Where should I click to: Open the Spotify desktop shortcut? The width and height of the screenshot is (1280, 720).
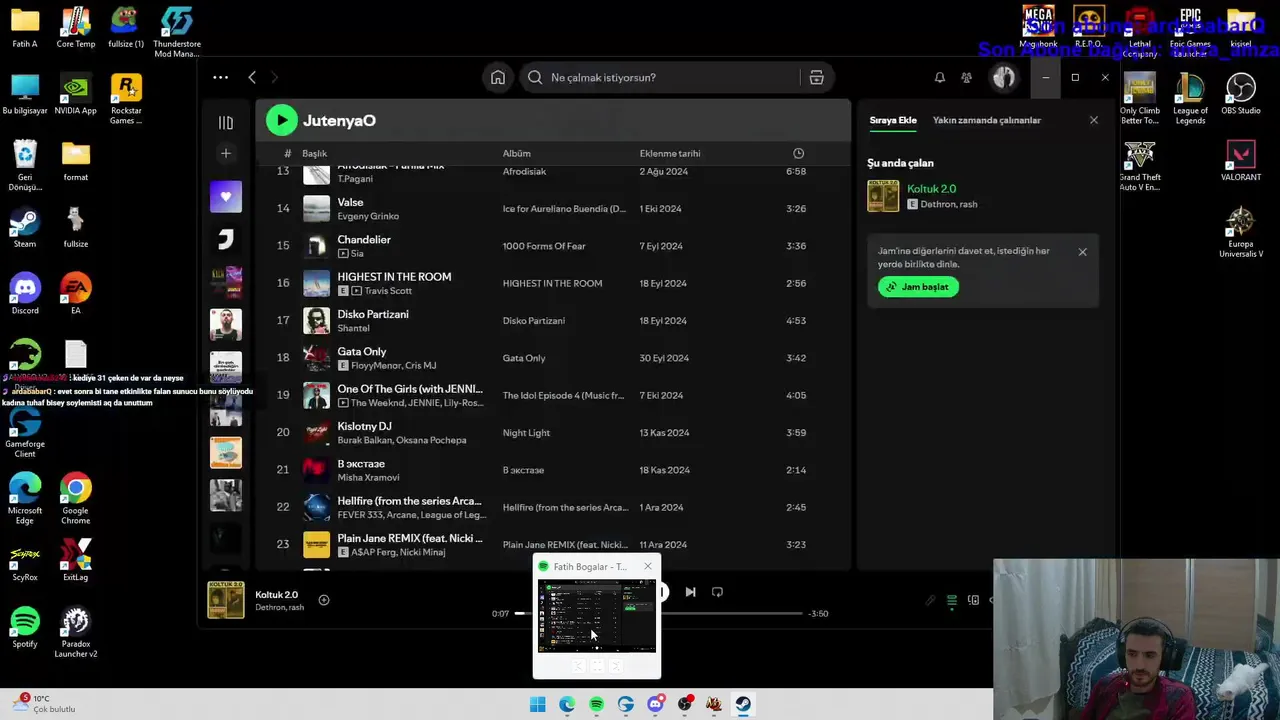click(x=25, y=627)
